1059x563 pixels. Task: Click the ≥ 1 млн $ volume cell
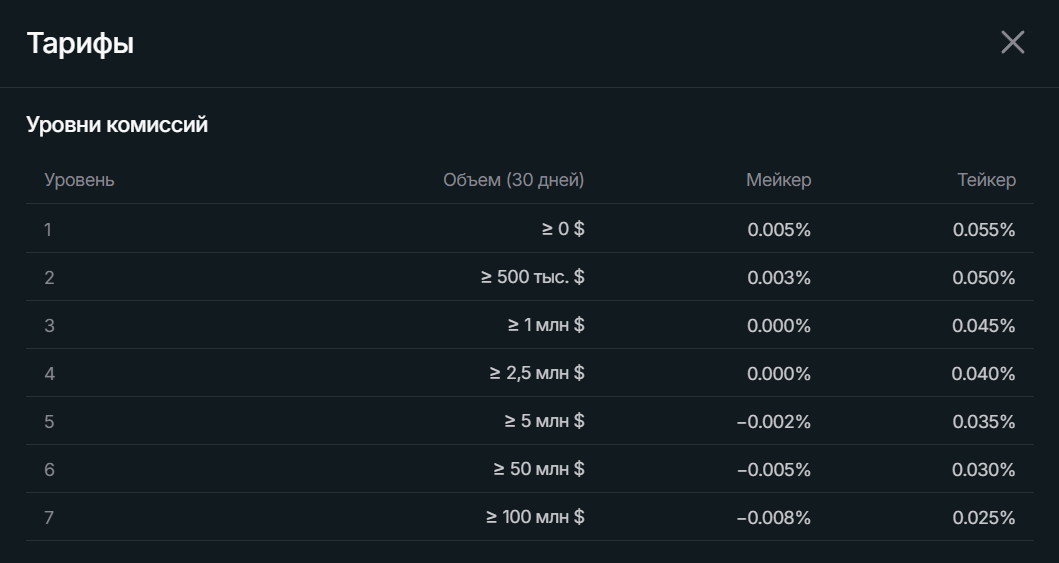(546, 325)
